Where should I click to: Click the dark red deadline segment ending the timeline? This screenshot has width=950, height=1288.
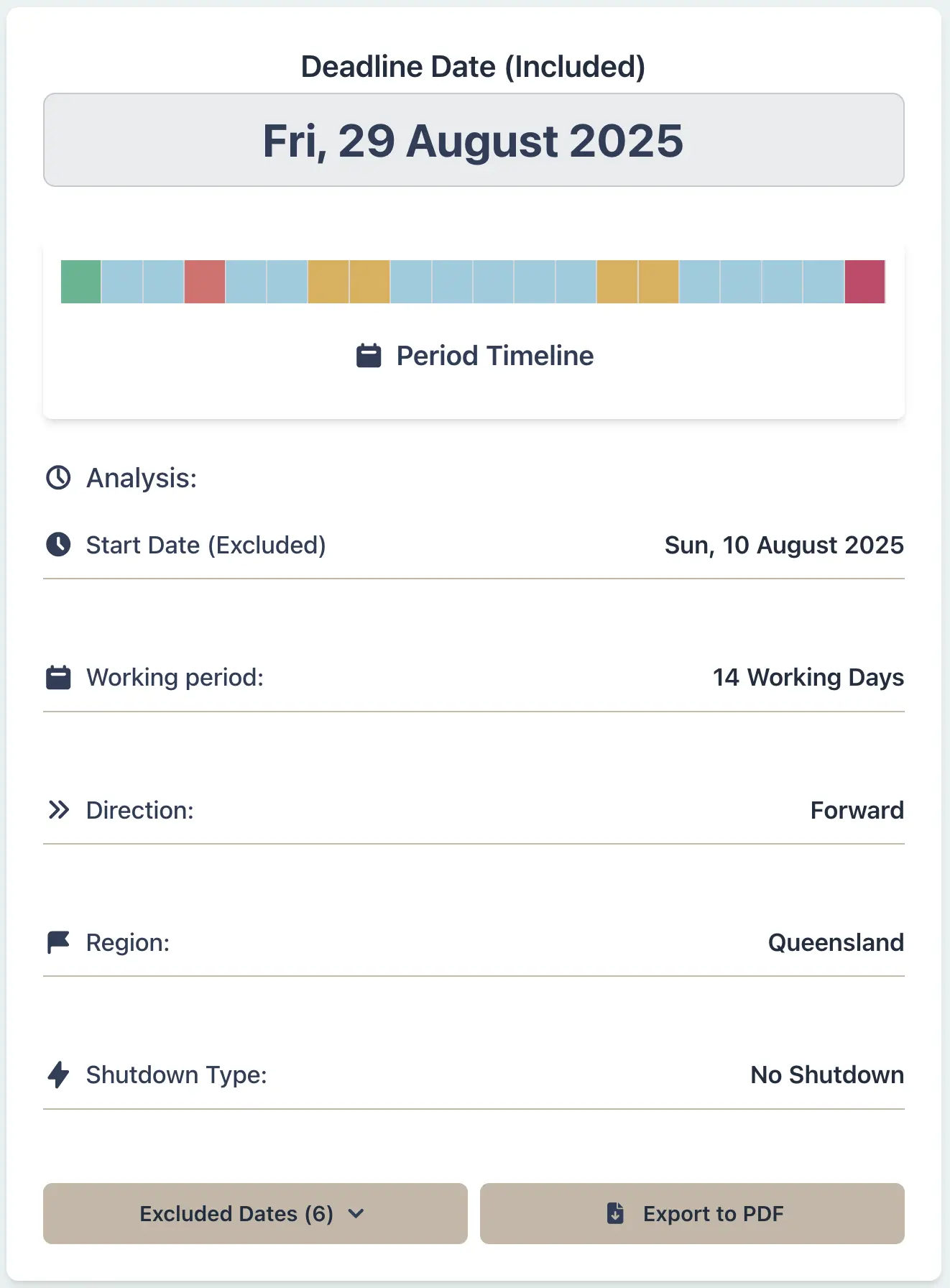864,282
